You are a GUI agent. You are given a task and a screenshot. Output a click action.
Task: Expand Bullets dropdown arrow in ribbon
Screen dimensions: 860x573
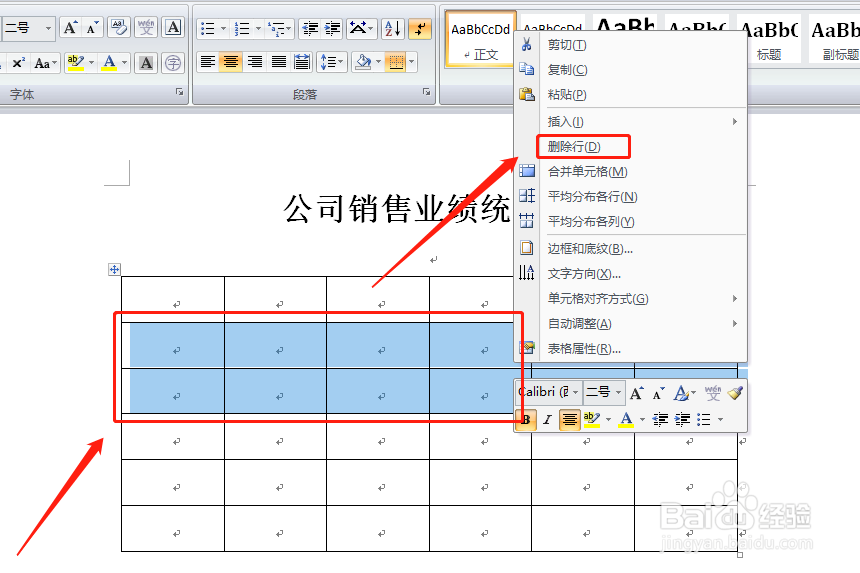(223, 28)
